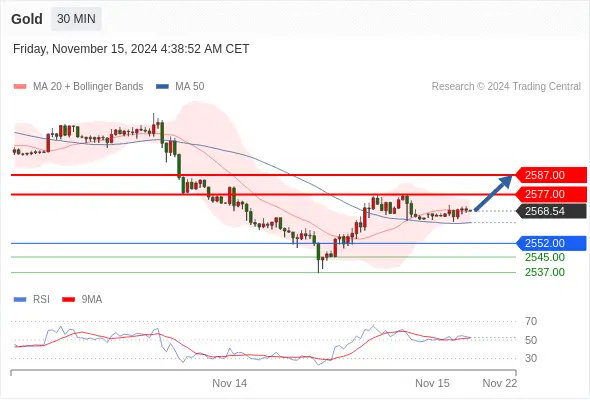Click the Gold chart title

point(27,19)
